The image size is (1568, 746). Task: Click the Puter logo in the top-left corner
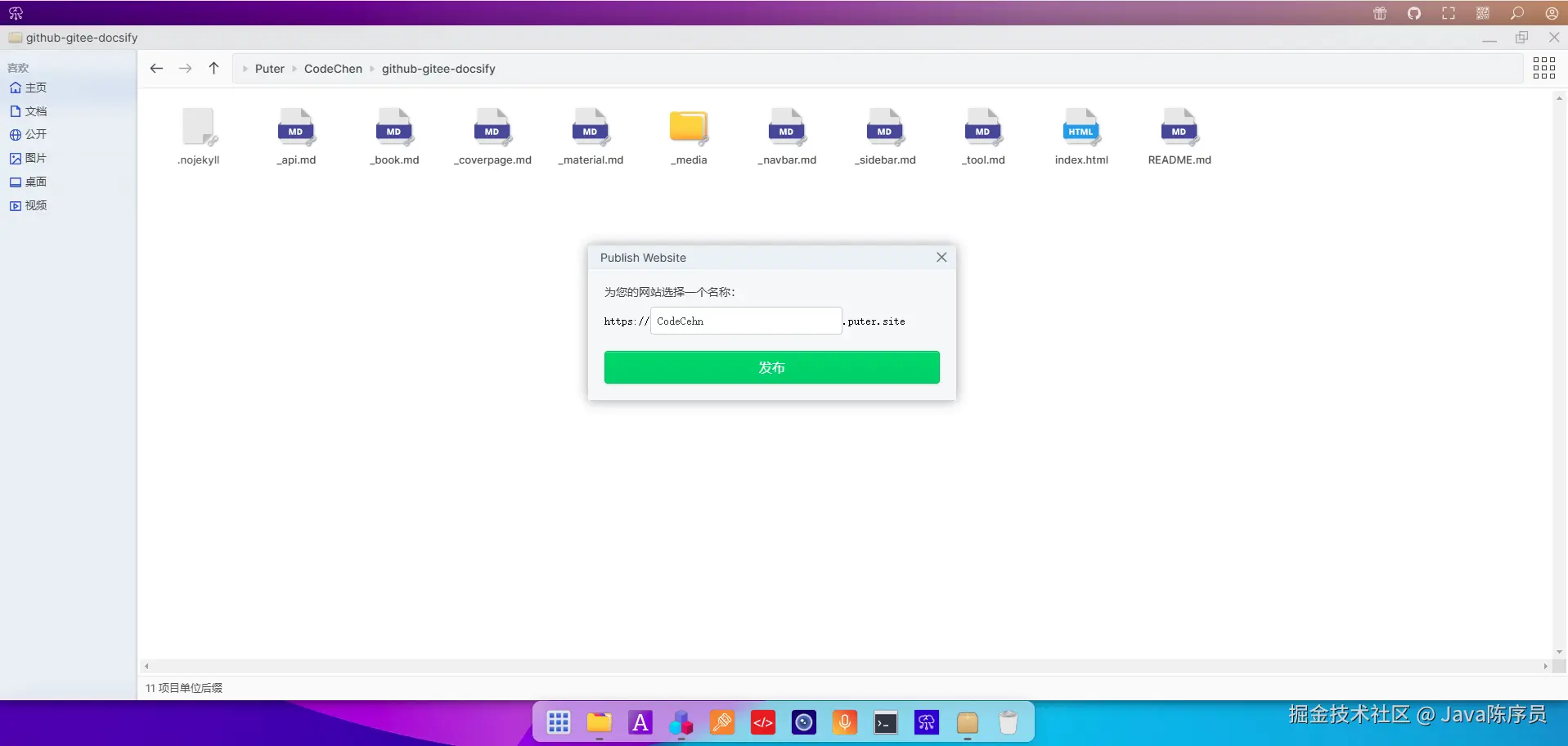click(x=16, y=13)
